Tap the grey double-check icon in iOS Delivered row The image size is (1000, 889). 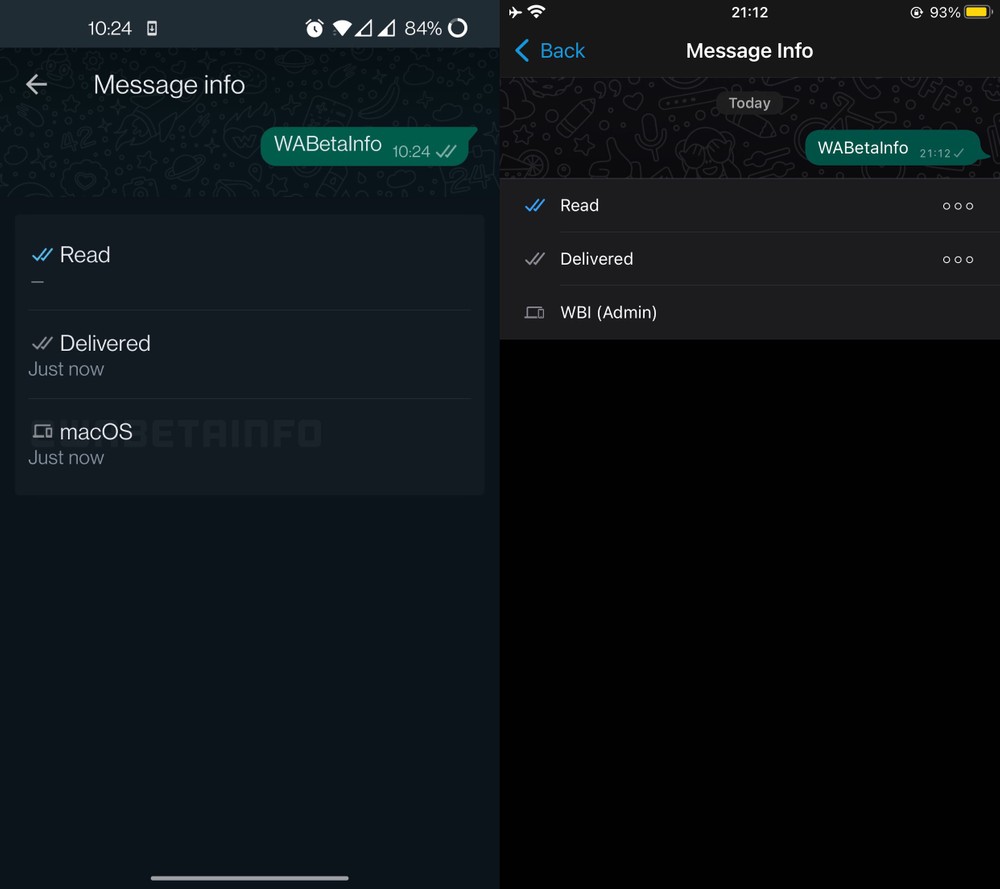[534, 259]
